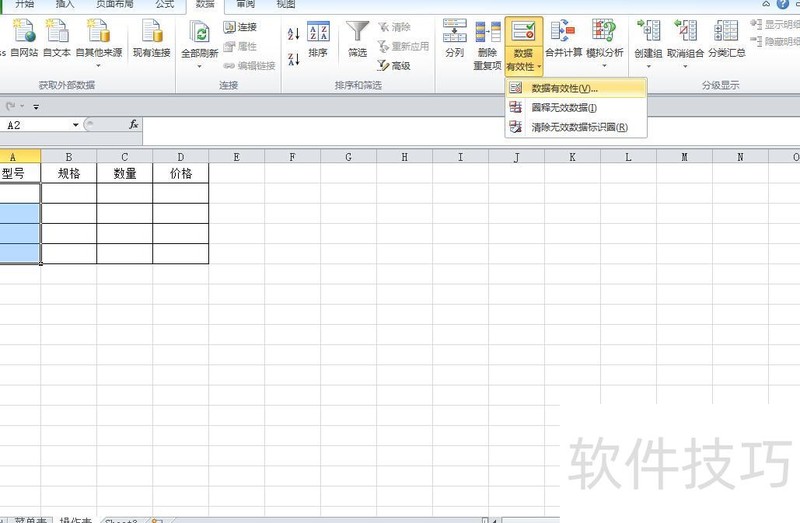Minimize the ribbon caret icon
This screenshot has width=800, height=523.
click(x=766, y=4)
